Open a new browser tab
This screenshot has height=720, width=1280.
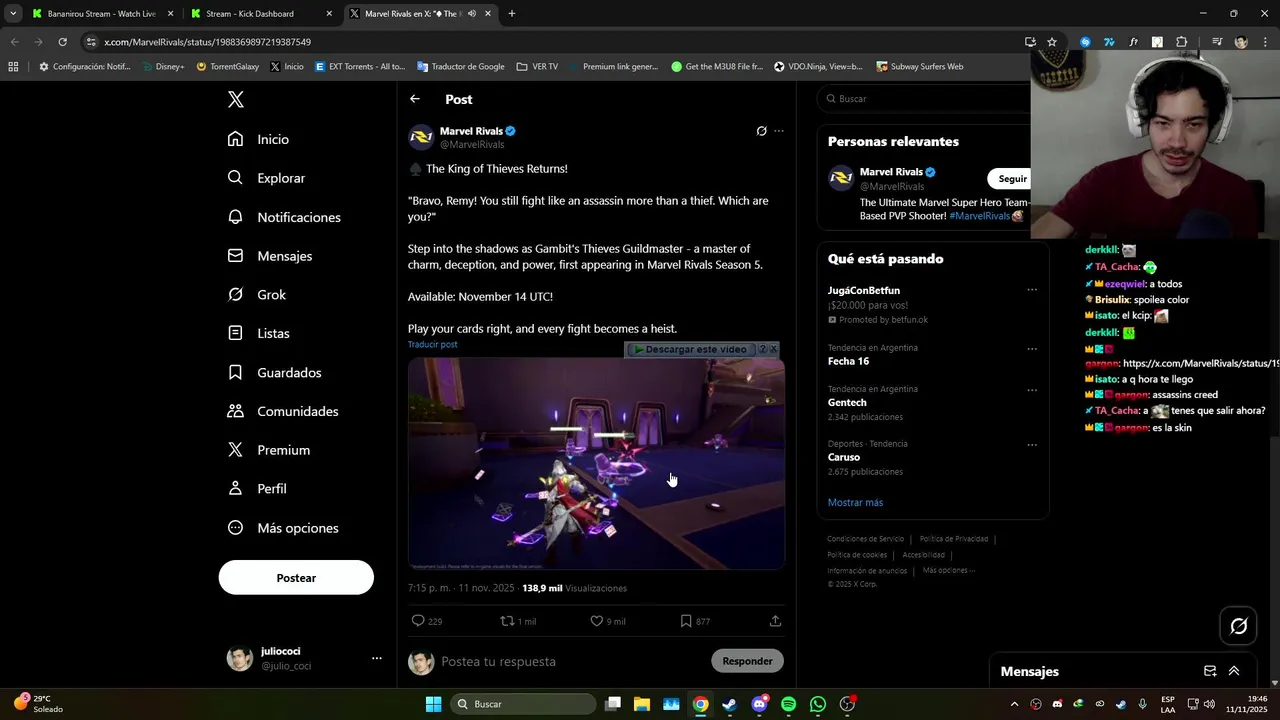click(512, 14)
